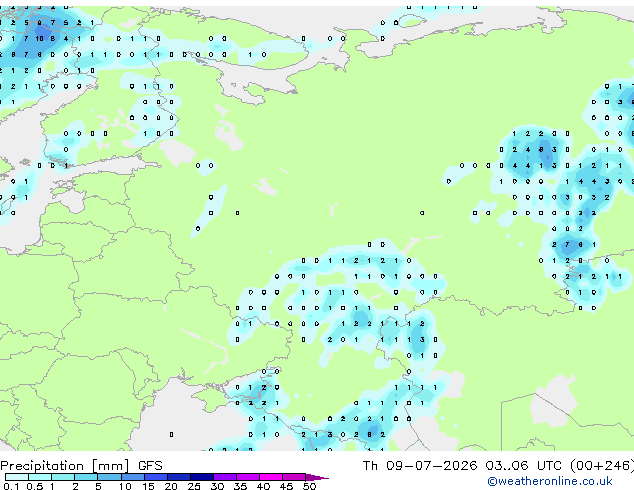
Task: Click the "50" label under the legend
Action: point(309,486)
